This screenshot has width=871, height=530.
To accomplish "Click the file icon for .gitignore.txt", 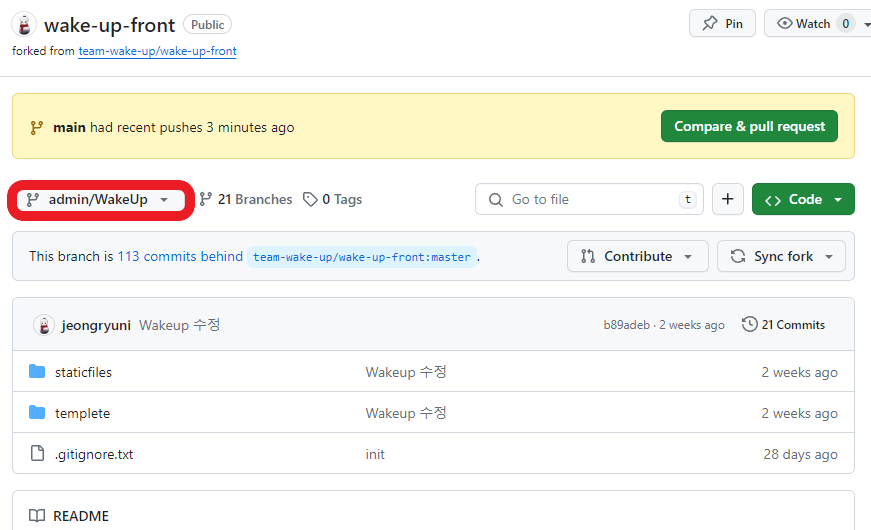I will [37, 453].
